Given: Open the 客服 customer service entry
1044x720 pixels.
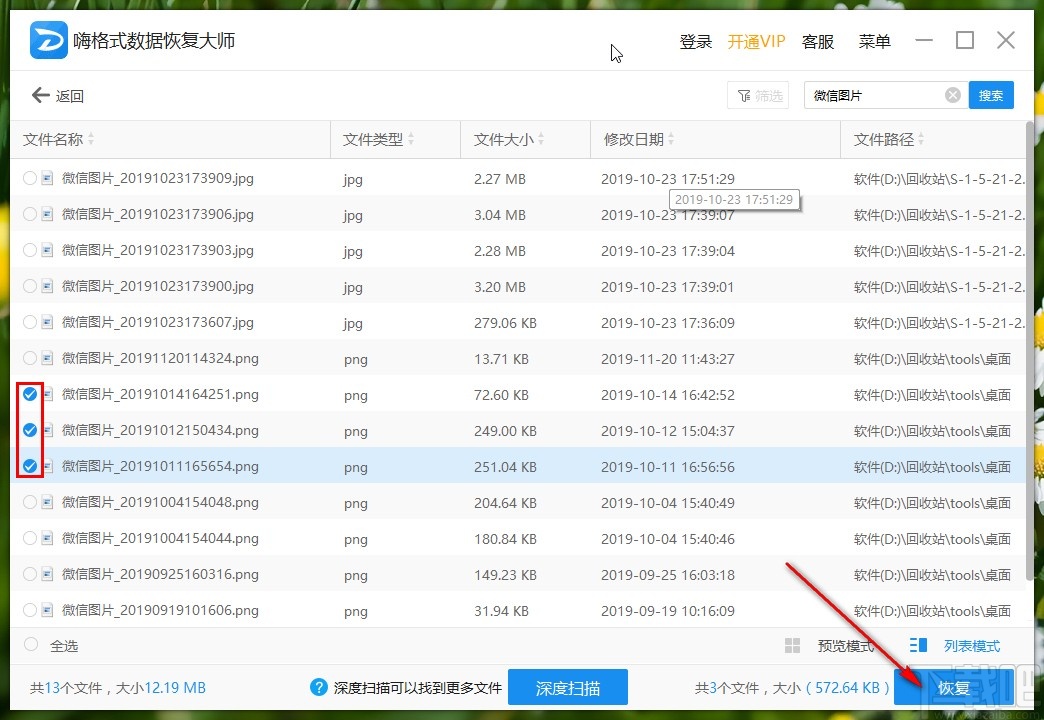Looking at the screenshot, I should coord(817,41).
